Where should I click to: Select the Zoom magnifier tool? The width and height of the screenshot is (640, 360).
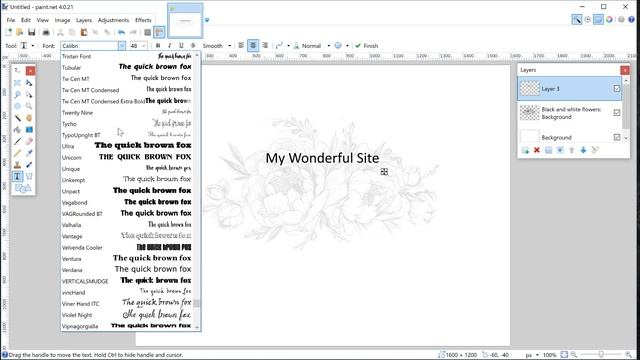click(29, 106)
